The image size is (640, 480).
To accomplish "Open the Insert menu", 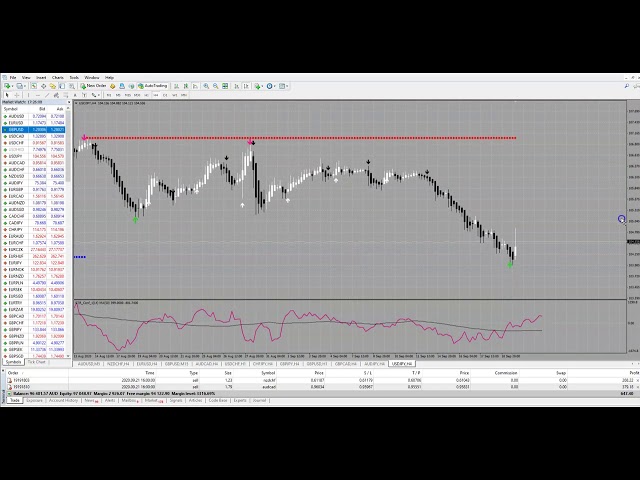I will (41, 77).
